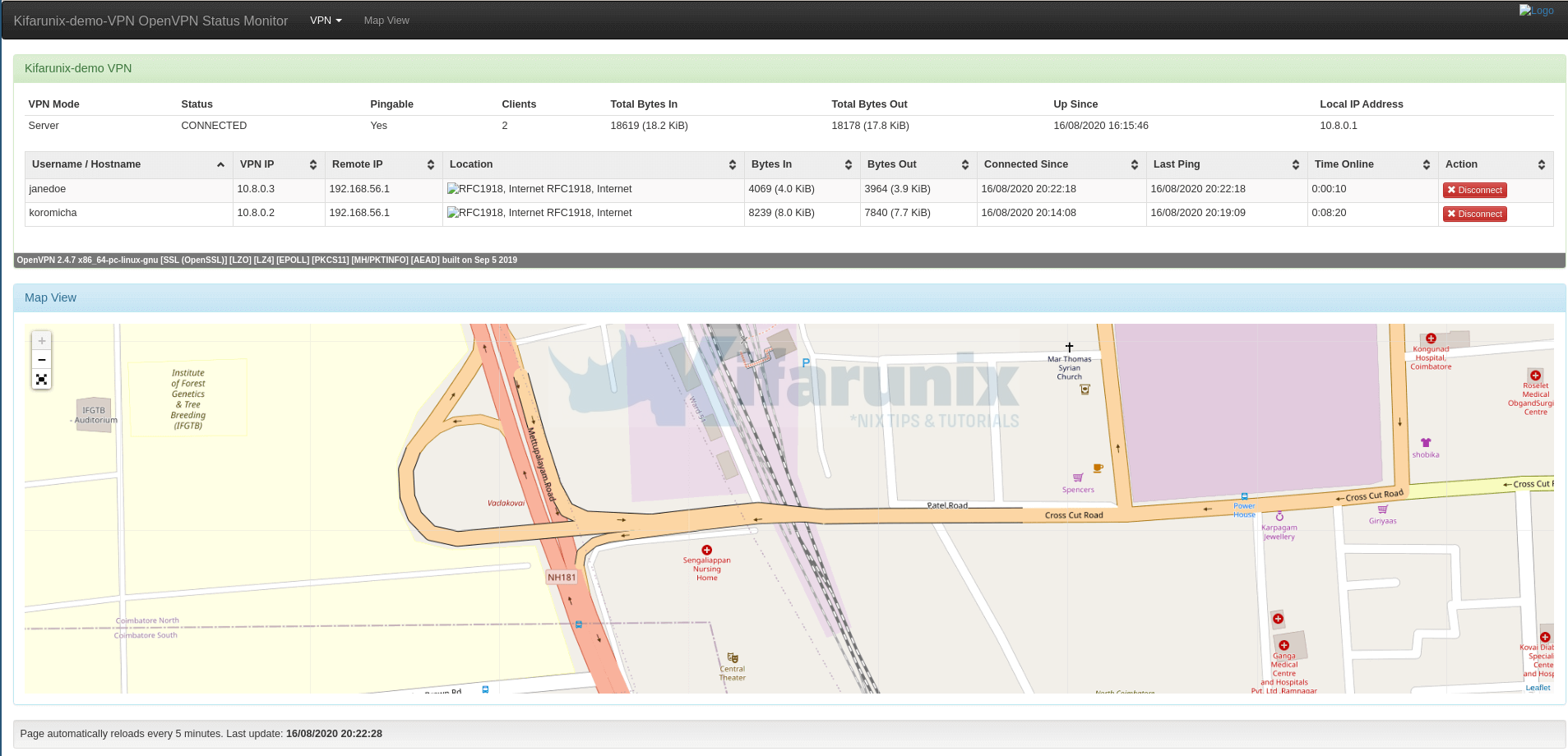The height and width of the screenshot is (756, 1568).
Task: Open Map View in navbar
Action: (x=386, y=20)
